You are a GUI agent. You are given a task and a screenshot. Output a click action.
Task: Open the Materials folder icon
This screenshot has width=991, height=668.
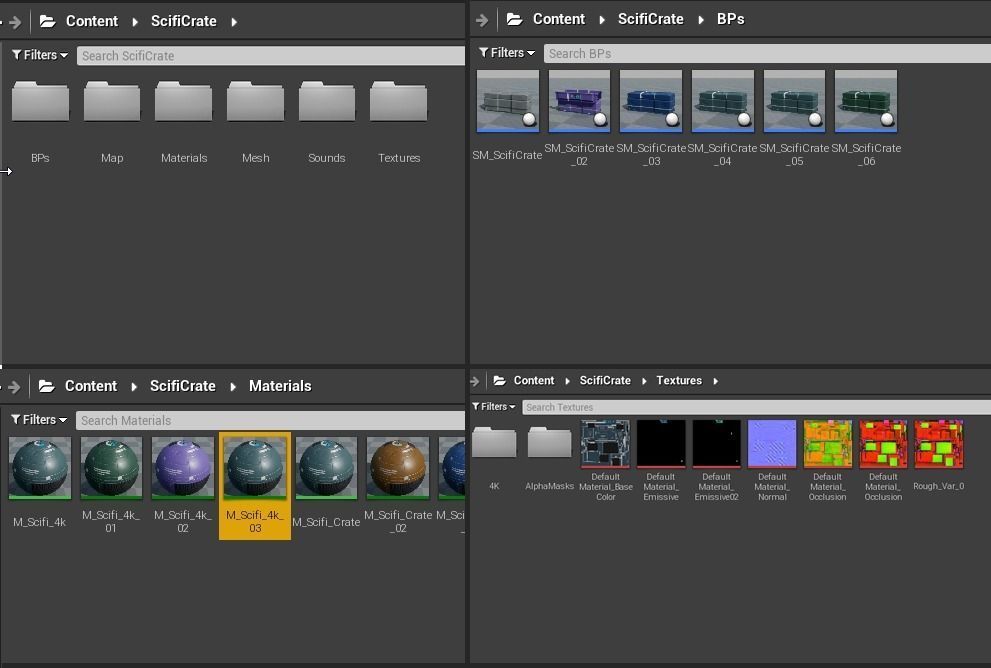tap(183, 101)
